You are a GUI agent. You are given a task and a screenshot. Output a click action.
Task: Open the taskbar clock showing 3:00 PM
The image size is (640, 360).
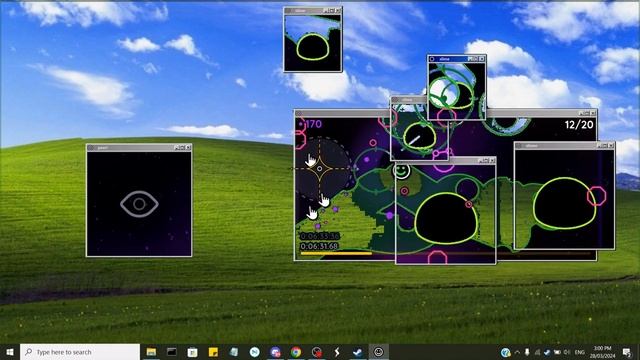(x=602, y=352)
